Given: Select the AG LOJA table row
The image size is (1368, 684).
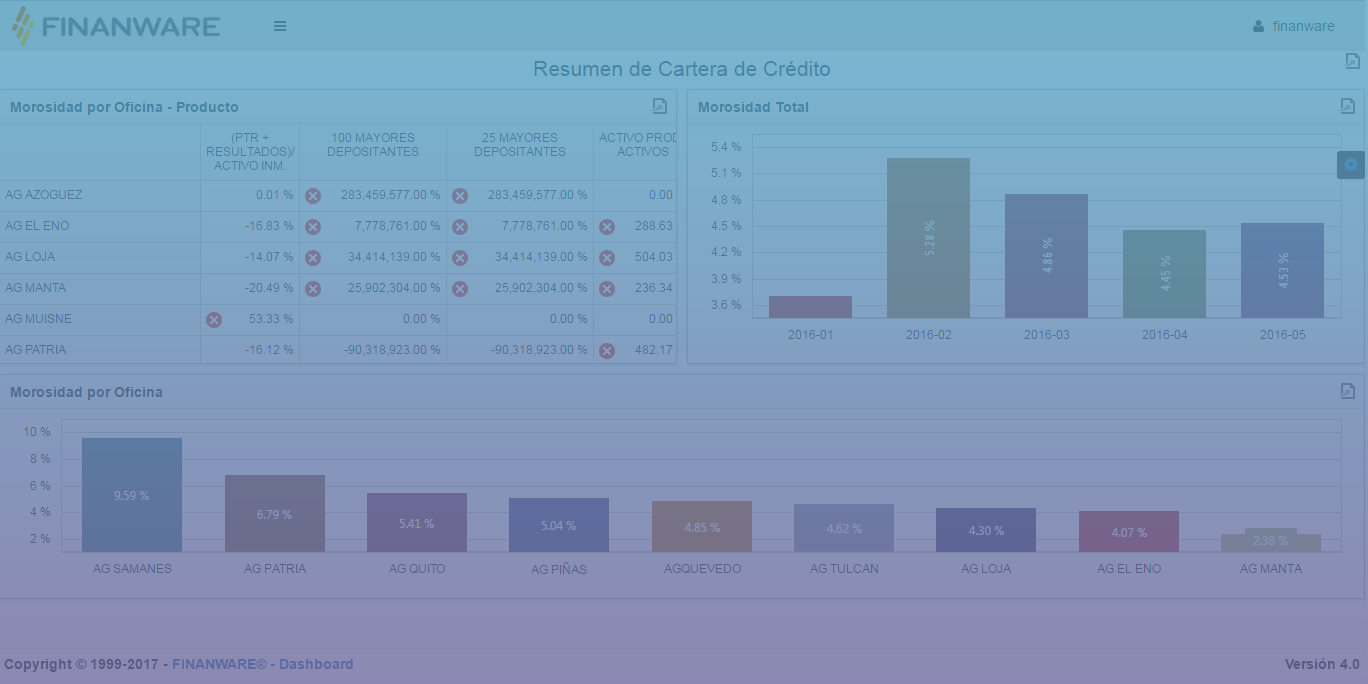Looking at the screenshot, I should tap(31, 257).
